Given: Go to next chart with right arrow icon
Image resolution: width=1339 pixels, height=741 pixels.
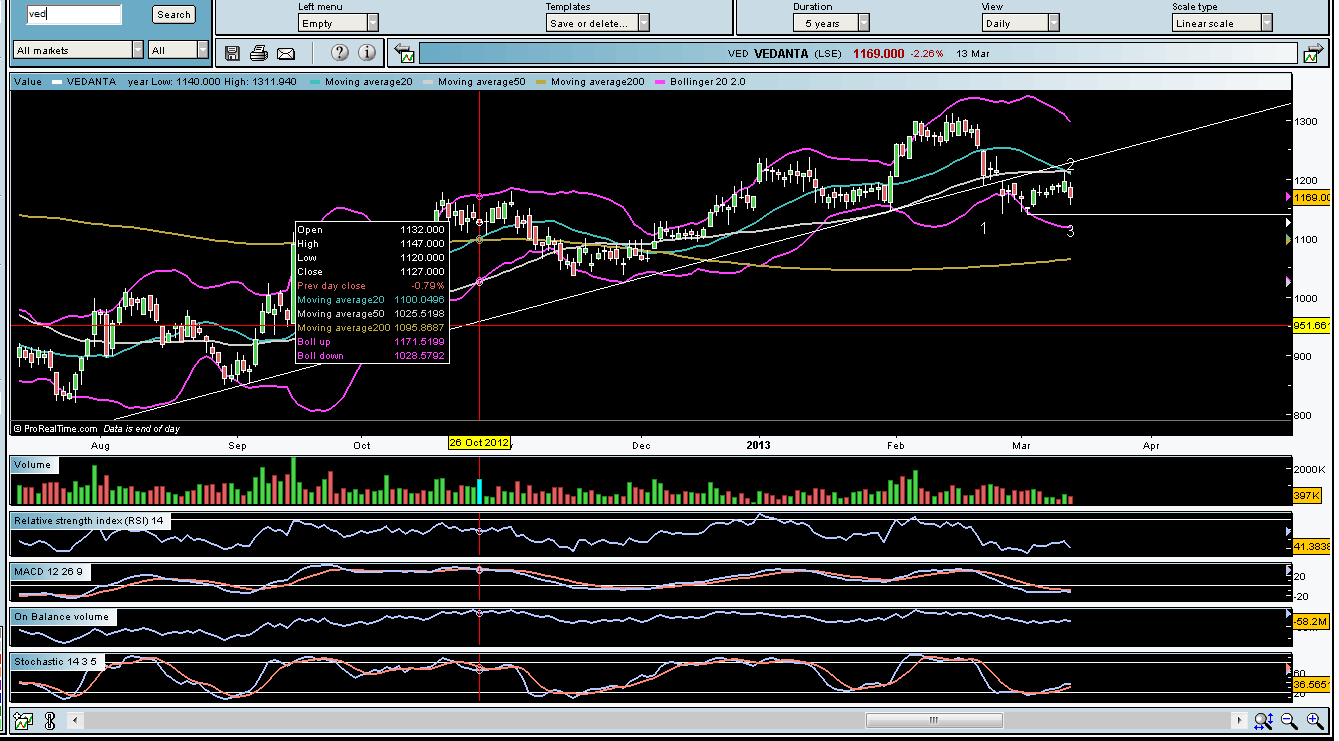Looking at the screenshot, I should click(x=1311, y=53).
